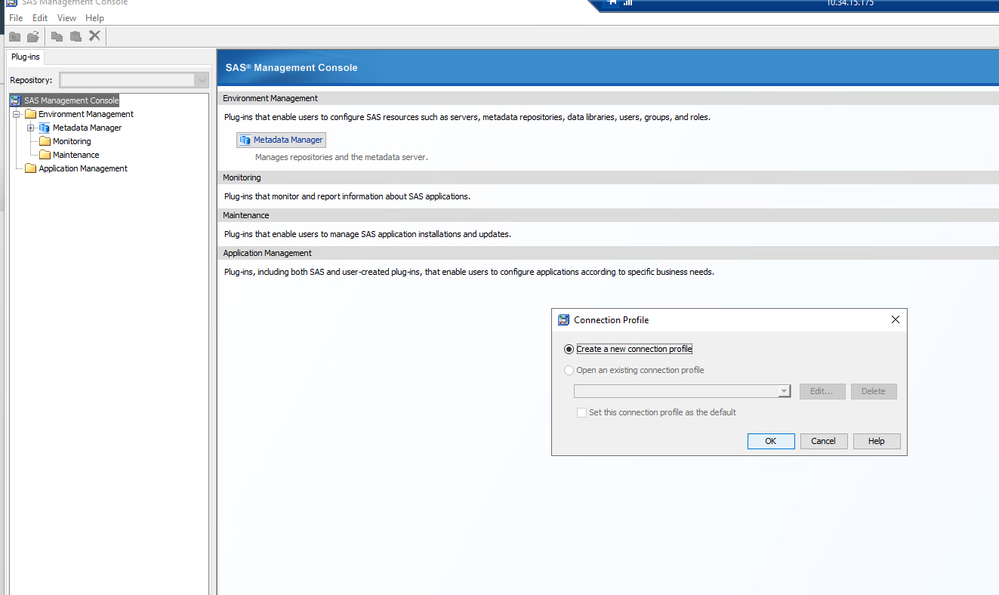The height and width of the screenshot is (595, 999).
Task: Click the Monitoring folder icon in the tree
Action: (x=45, y=141)
